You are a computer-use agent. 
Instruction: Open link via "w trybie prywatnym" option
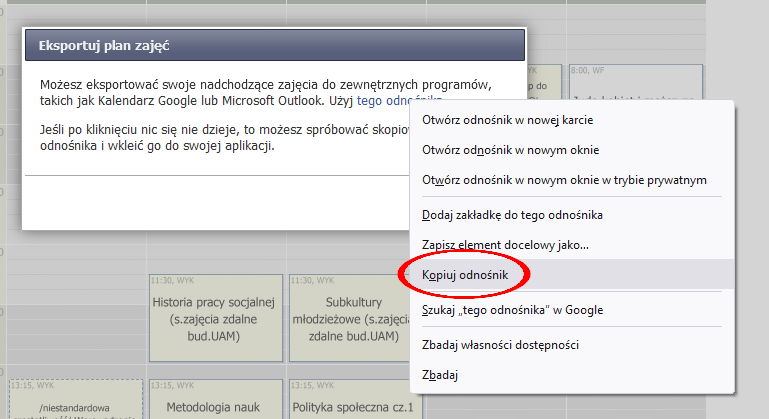[x=564, y=180]
